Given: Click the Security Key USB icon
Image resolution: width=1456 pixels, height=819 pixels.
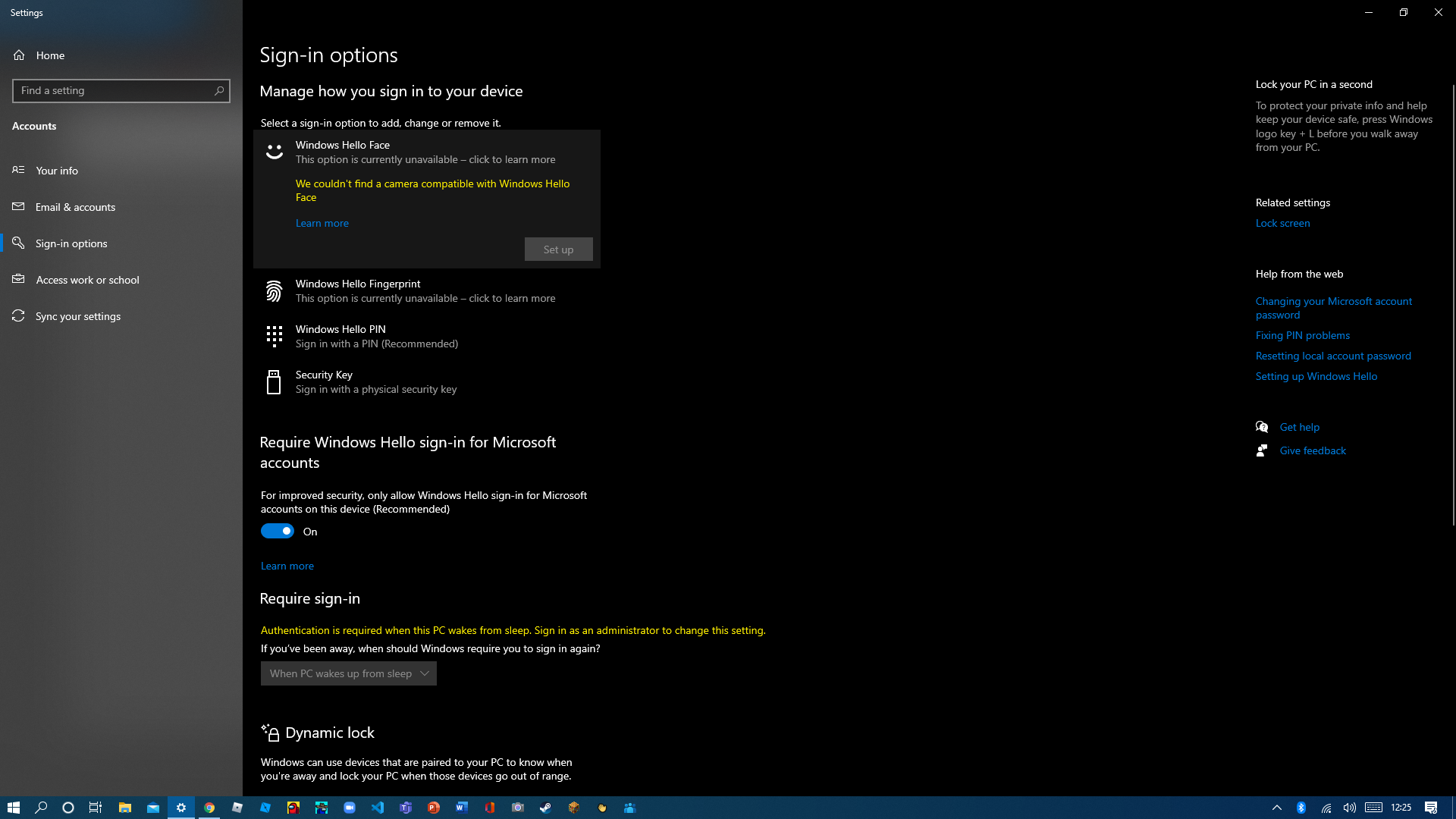Looking at the screenshot, I should [274, 381].
